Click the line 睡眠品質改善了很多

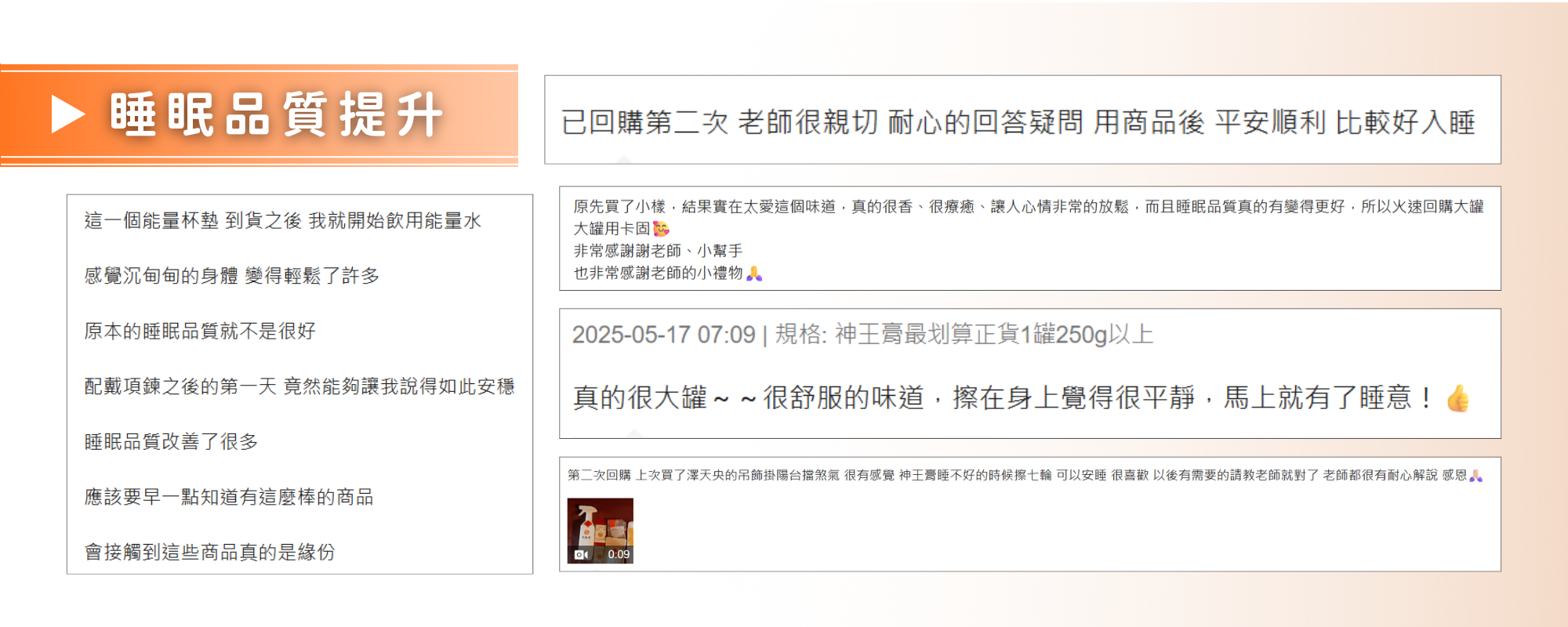pyautogui.click(x=171, y=442)
